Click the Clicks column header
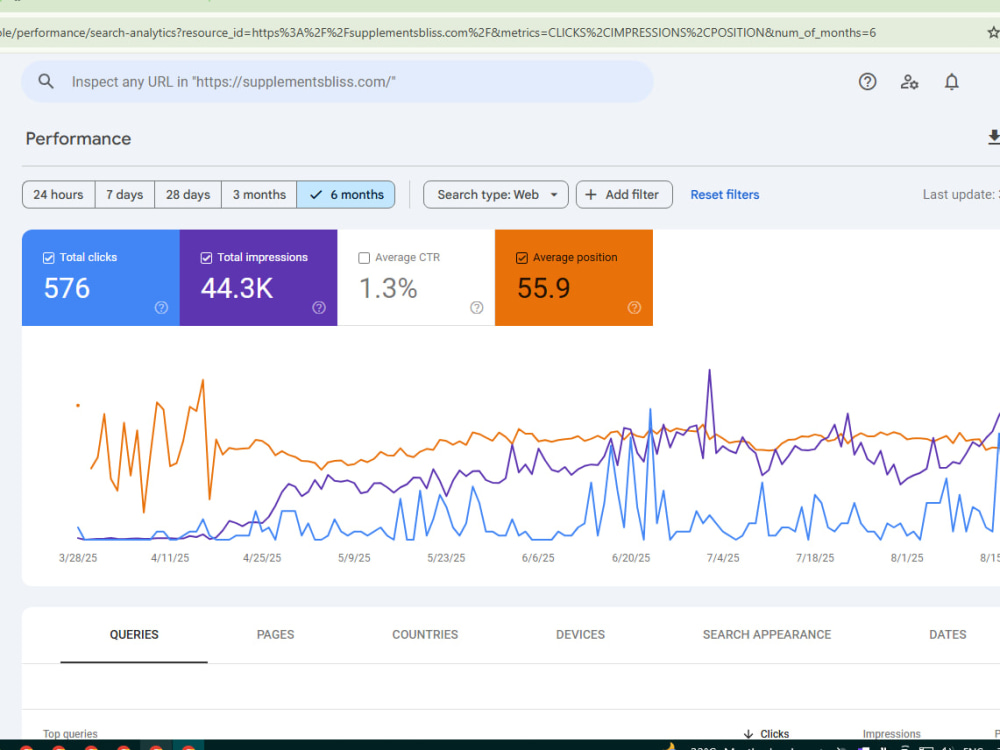 tap(774, 734)
